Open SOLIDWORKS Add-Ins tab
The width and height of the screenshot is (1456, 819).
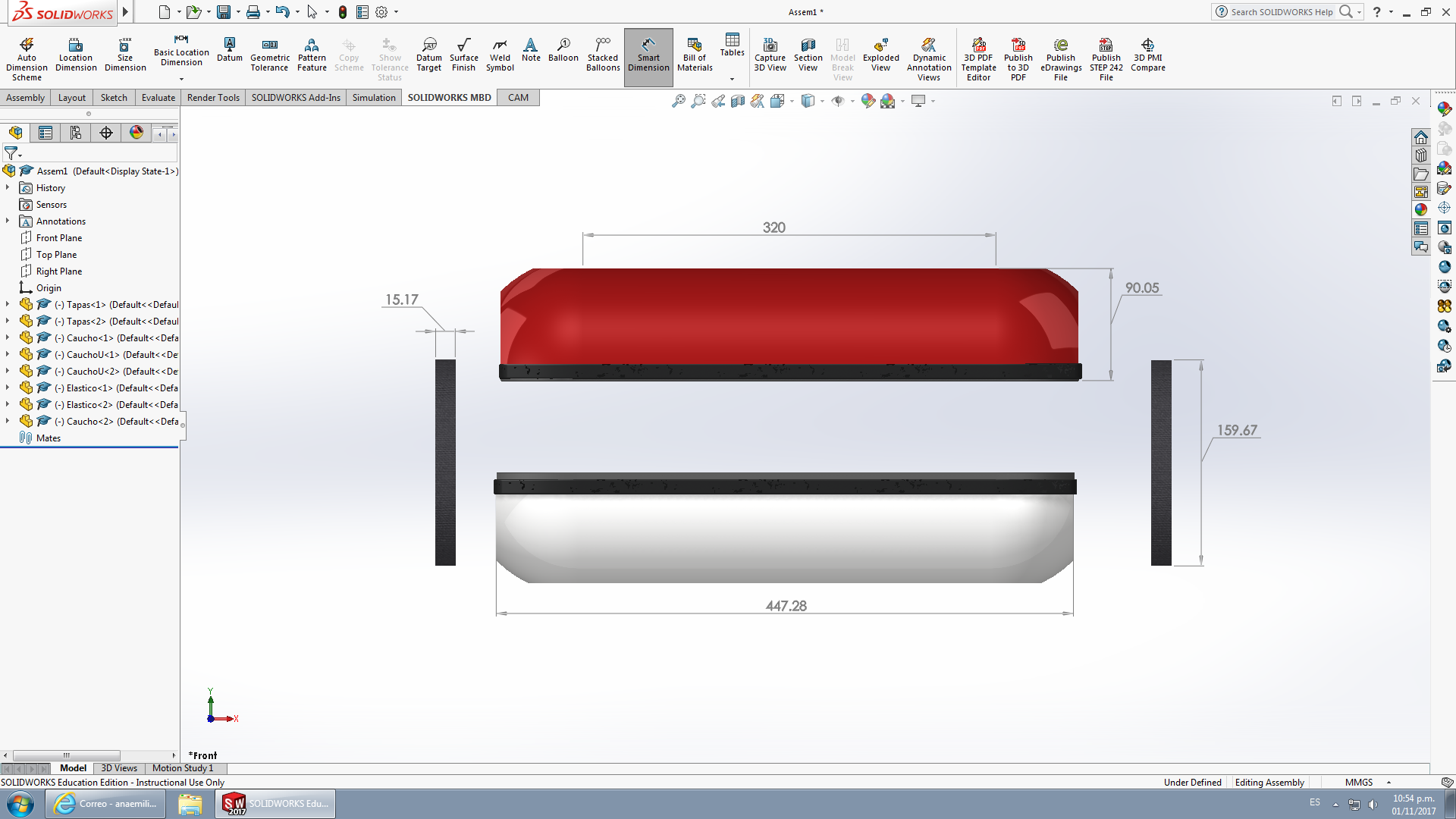(x=296, y=98)
